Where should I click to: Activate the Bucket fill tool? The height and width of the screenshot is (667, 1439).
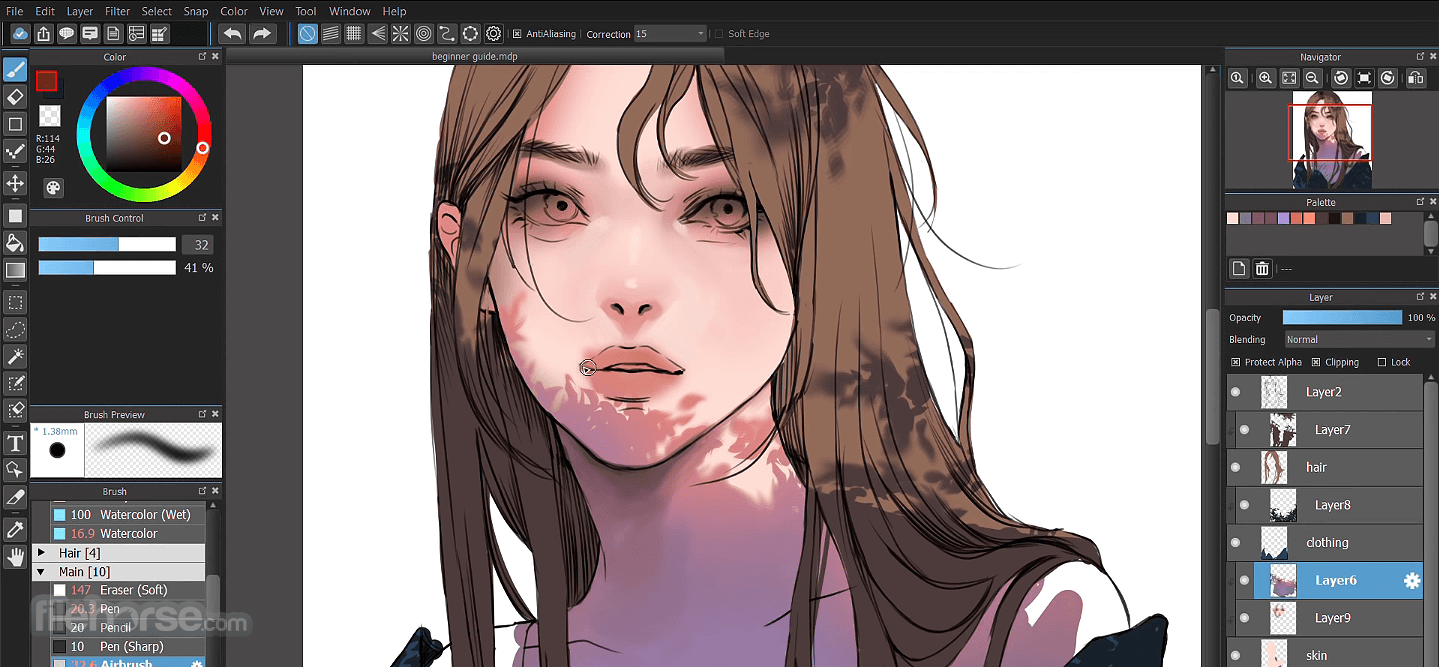pos(15,243)
